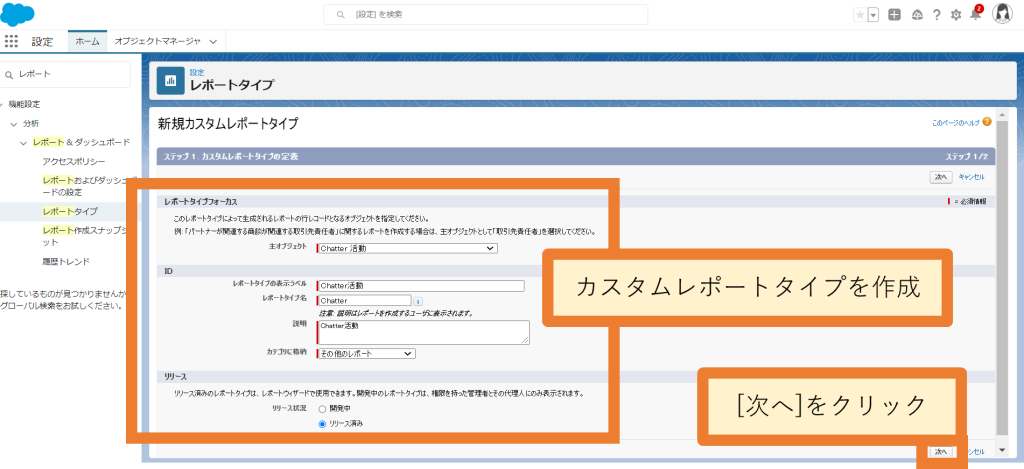
Task: Switch to the ホーム tab
Action: pos(88,41)
